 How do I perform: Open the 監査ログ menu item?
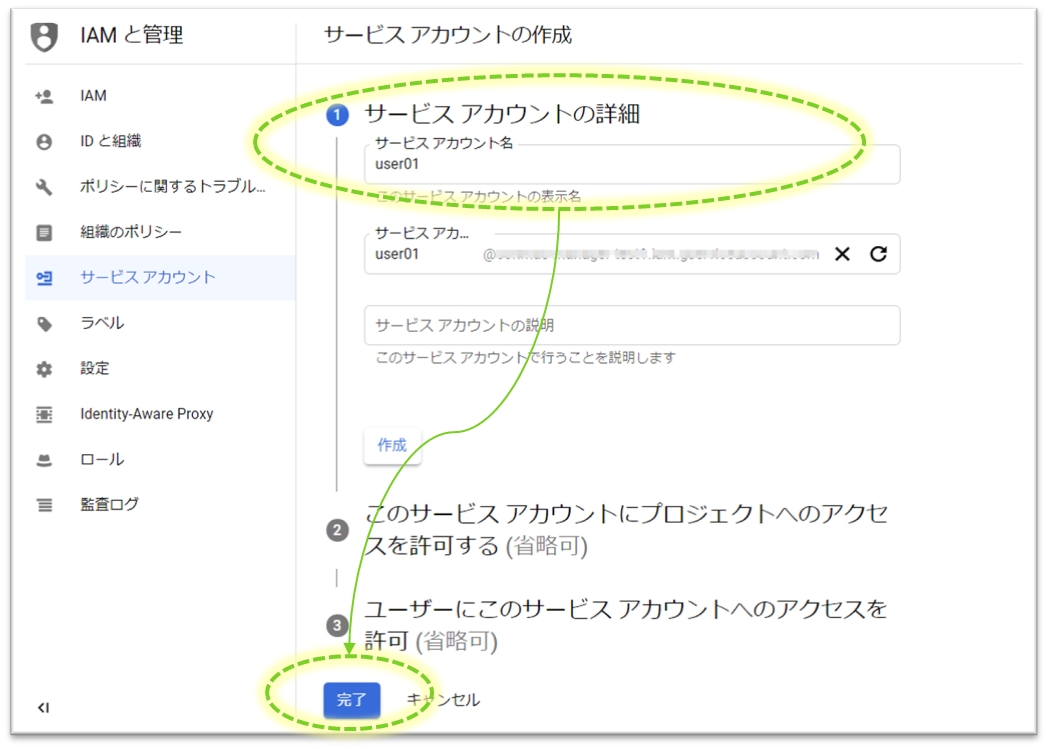(x=109, y=505)
